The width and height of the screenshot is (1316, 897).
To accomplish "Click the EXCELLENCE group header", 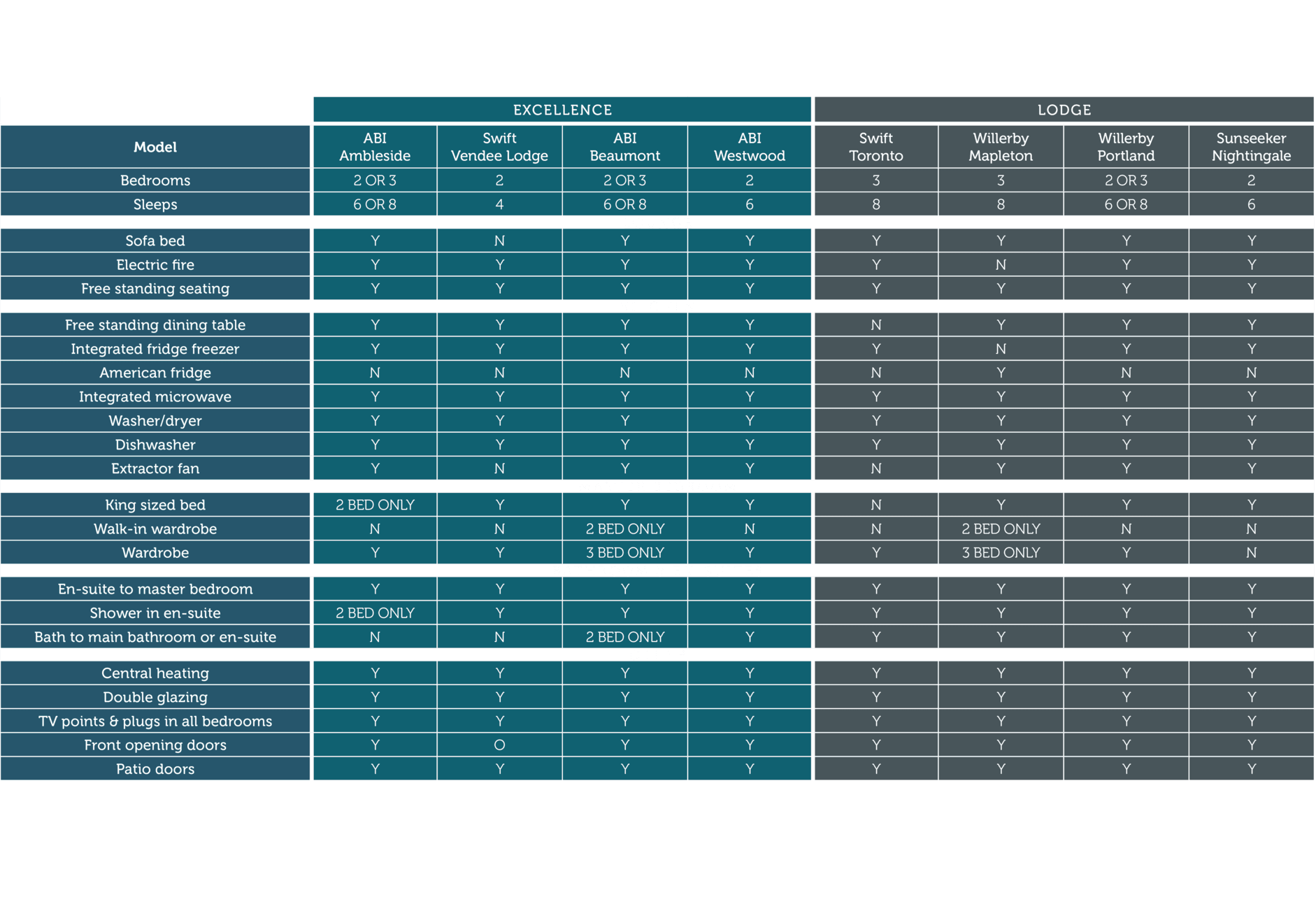I will point(562,110).
